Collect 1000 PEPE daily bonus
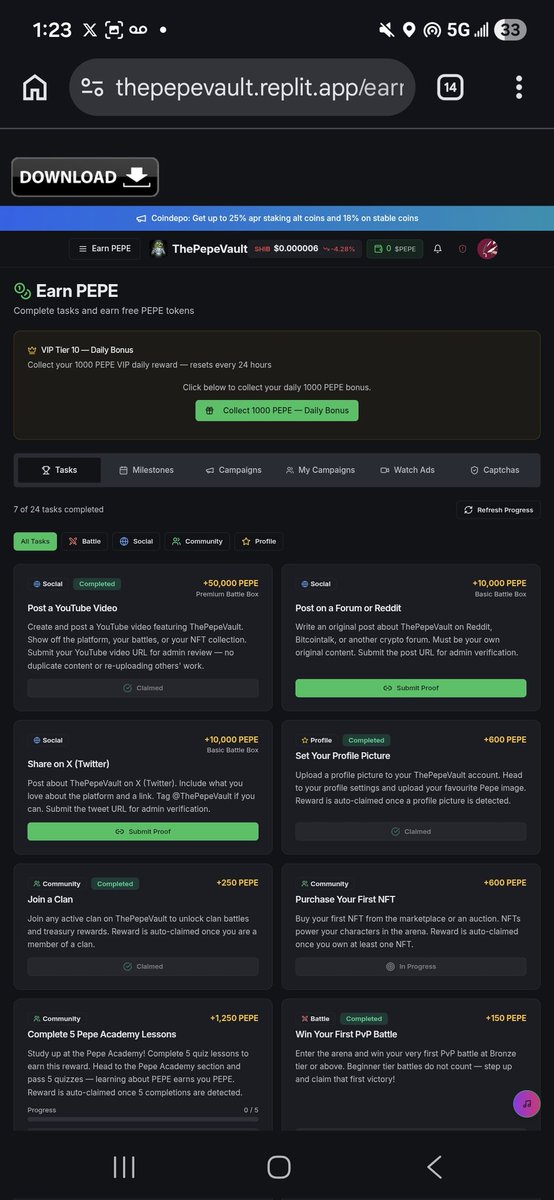The width and height of the screenshot is (554, 1200). (277, 410)
